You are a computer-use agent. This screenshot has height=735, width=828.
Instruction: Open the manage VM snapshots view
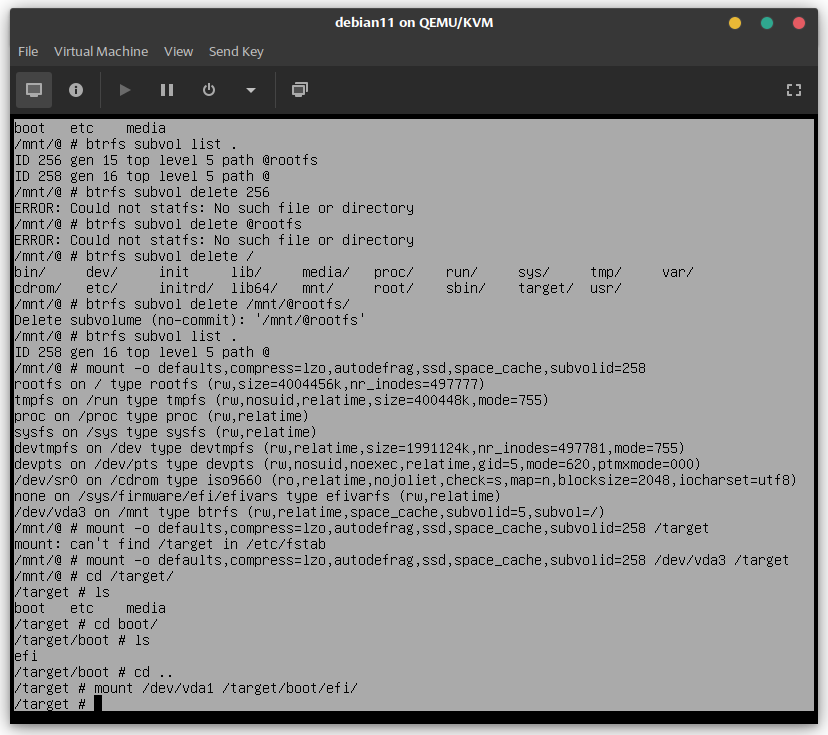click(299, 90)
